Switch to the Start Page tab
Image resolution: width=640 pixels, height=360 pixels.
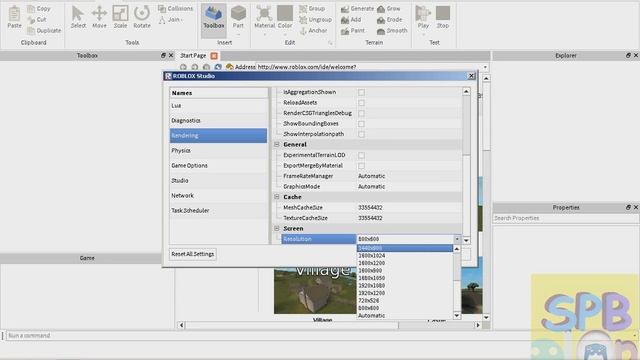point(193,56)
